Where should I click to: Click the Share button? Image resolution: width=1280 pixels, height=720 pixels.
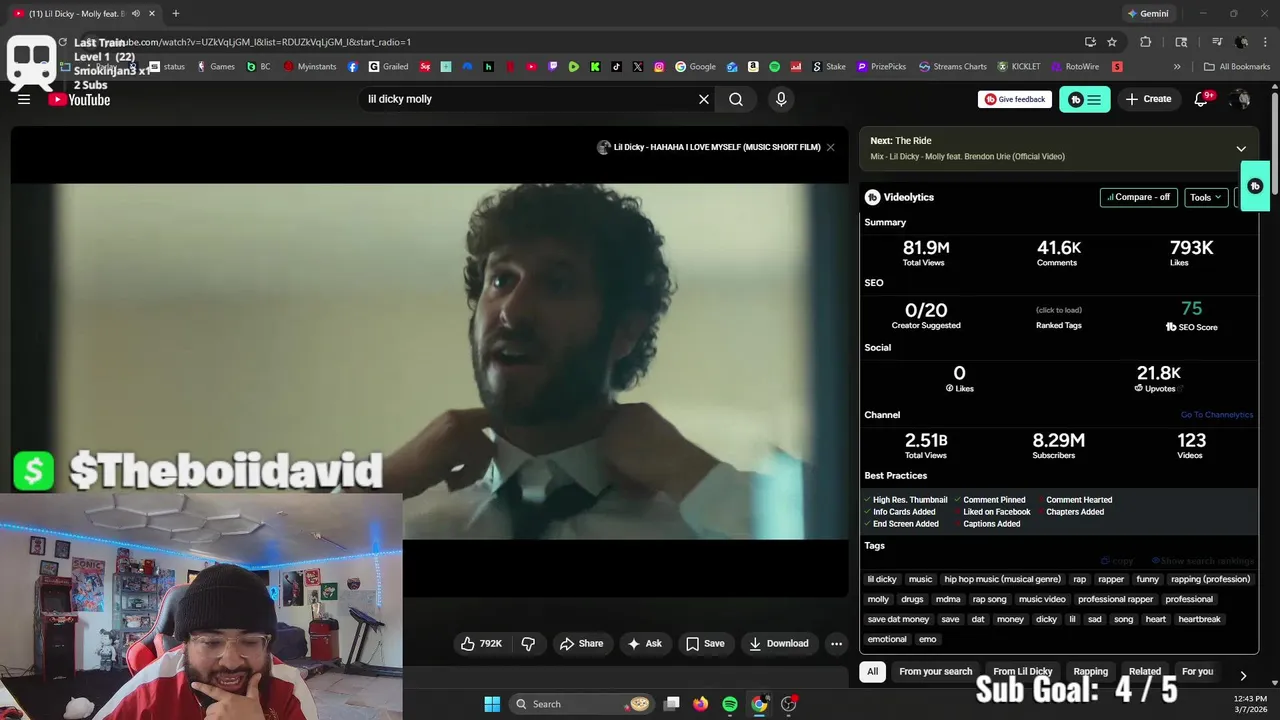[x=581, y=643]
